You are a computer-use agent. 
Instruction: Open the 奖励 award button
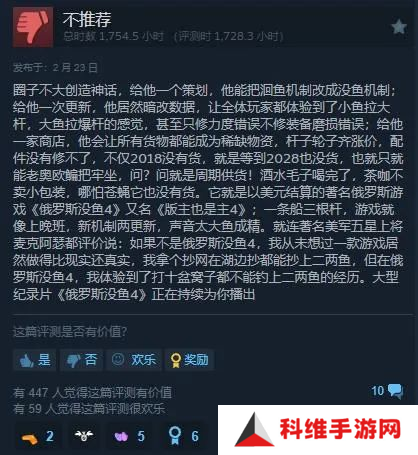(x=189, y=360)
